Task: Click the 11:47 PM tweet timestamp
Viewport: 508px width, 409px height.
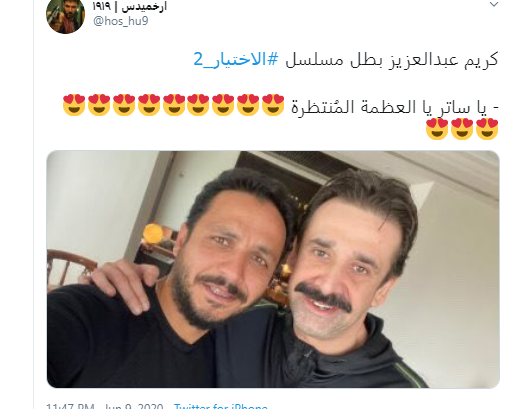Action: click(x=104, y=406)
